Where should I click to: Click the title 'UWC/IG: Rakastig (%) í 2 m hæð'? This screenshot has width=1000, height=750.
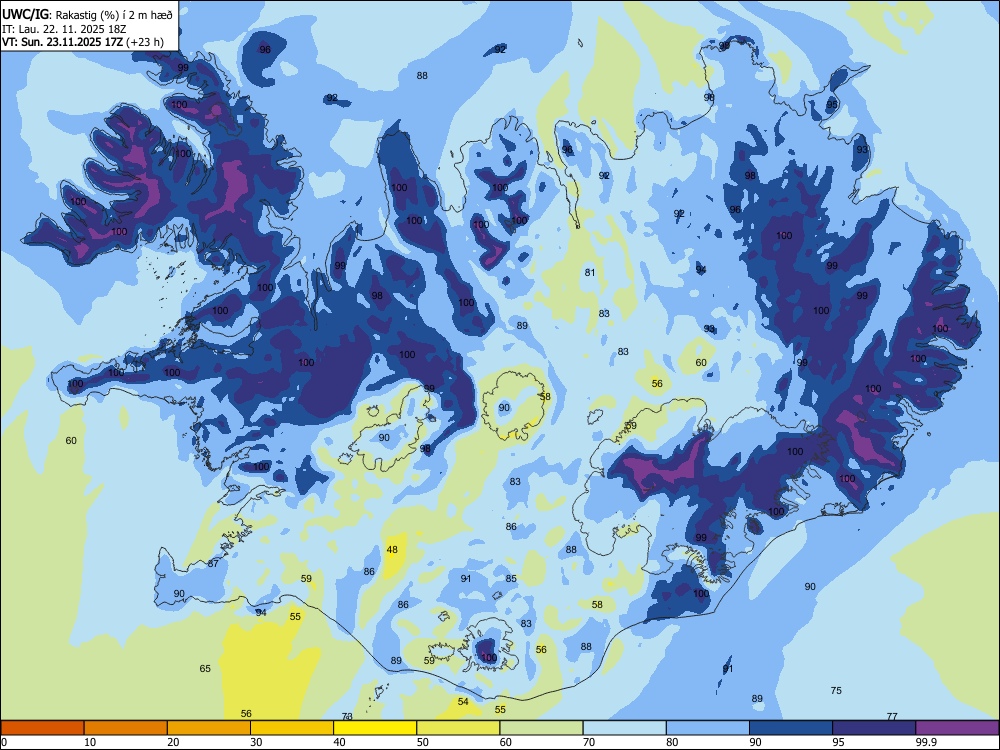click(87, 15)
